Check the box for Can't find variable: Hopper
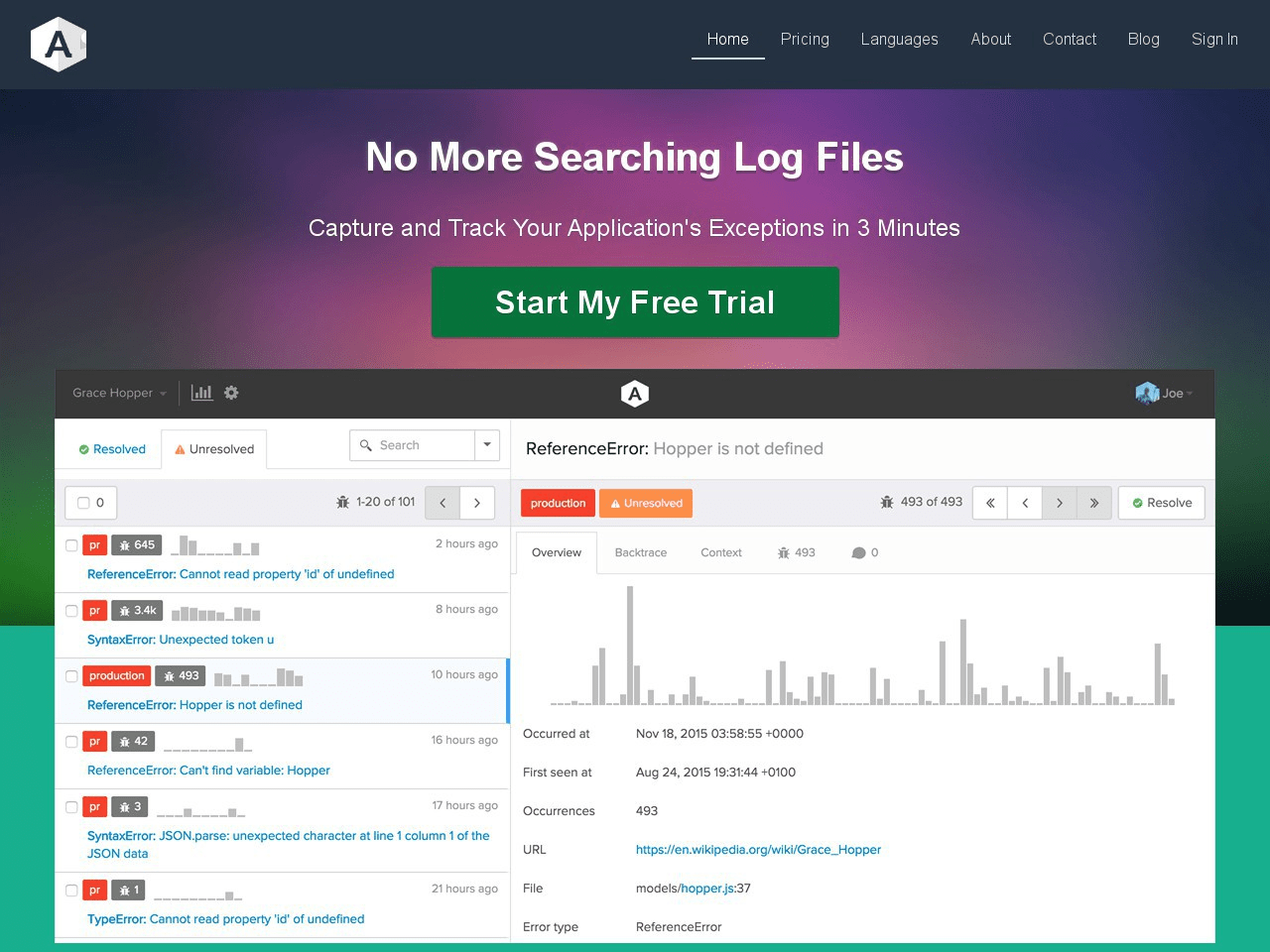Viewport: 1270px width, 952px height. 71,742
